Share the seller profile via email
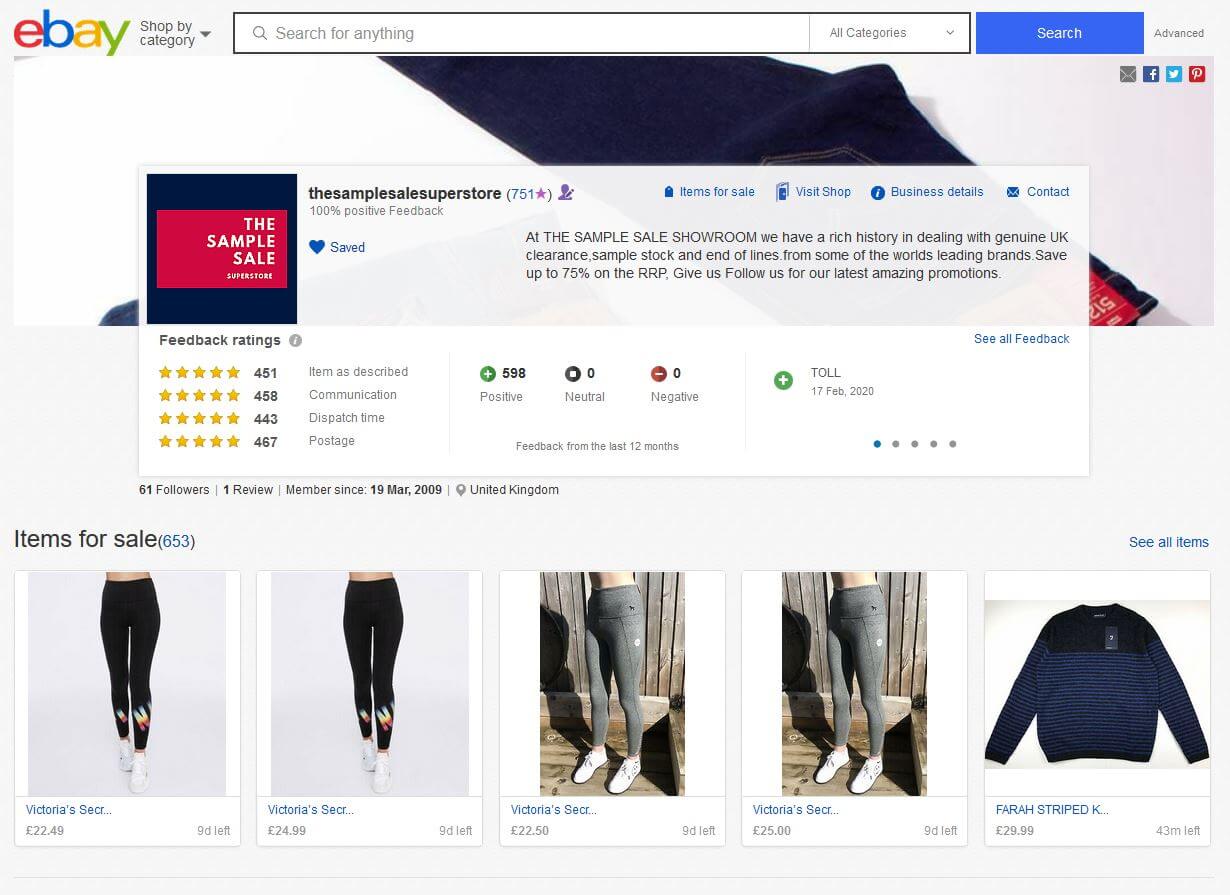The image size is (1230, 895). tap(1128, 73)
